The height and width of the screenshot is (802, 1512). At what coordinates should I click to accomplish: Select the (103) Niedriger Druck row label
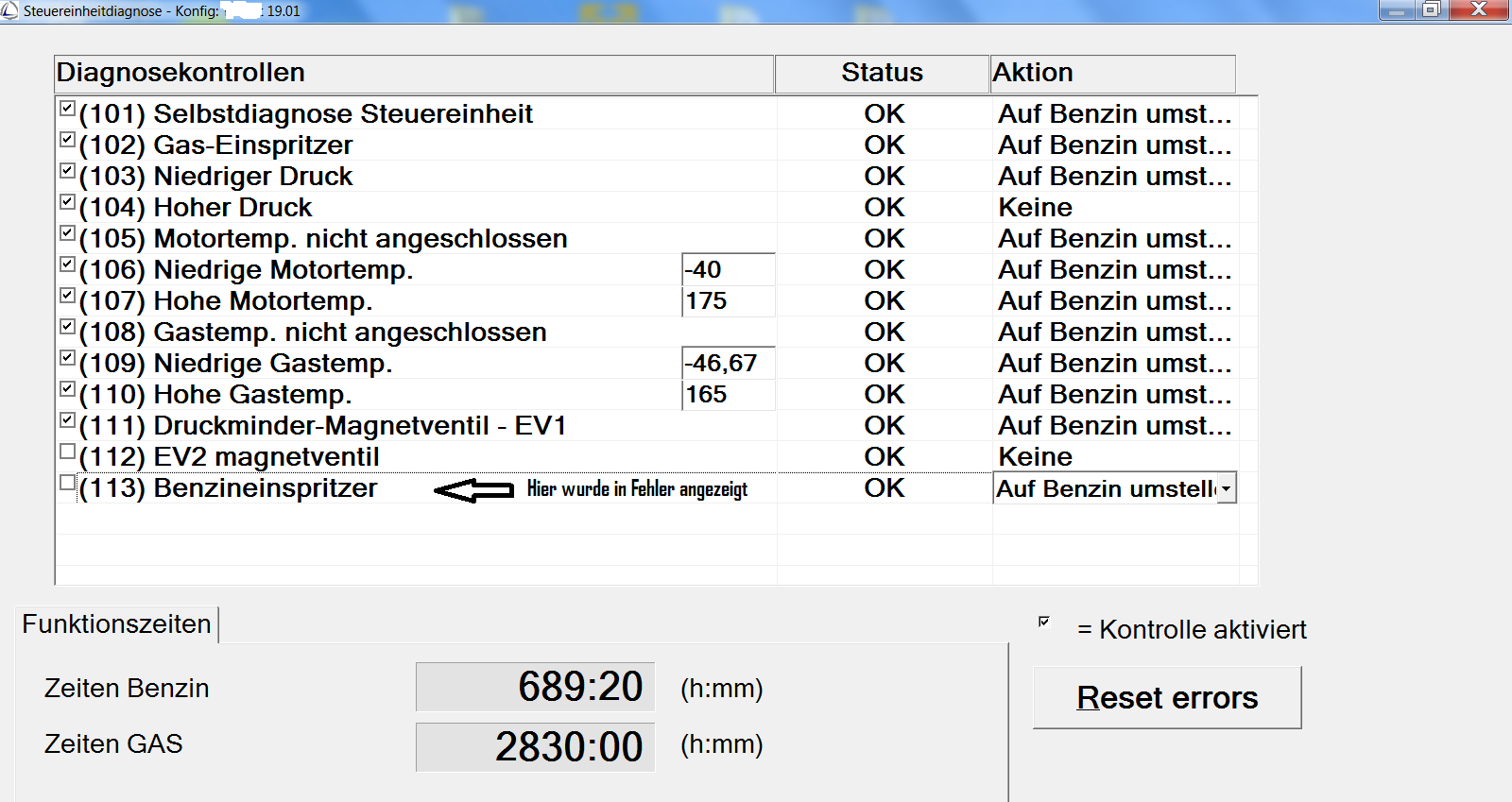[x=215, y=176]
